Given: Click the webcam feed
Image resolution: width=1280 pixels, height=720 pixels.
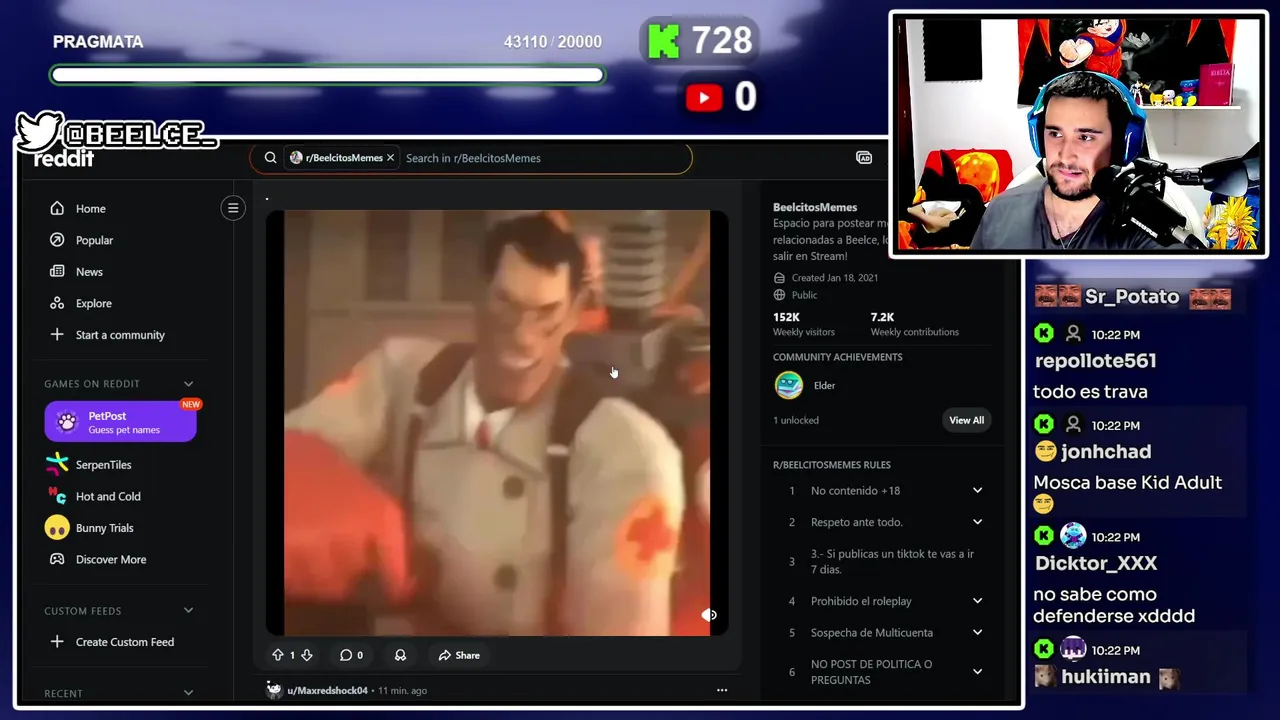Looking at the screenshot, I should [1078, 134].
